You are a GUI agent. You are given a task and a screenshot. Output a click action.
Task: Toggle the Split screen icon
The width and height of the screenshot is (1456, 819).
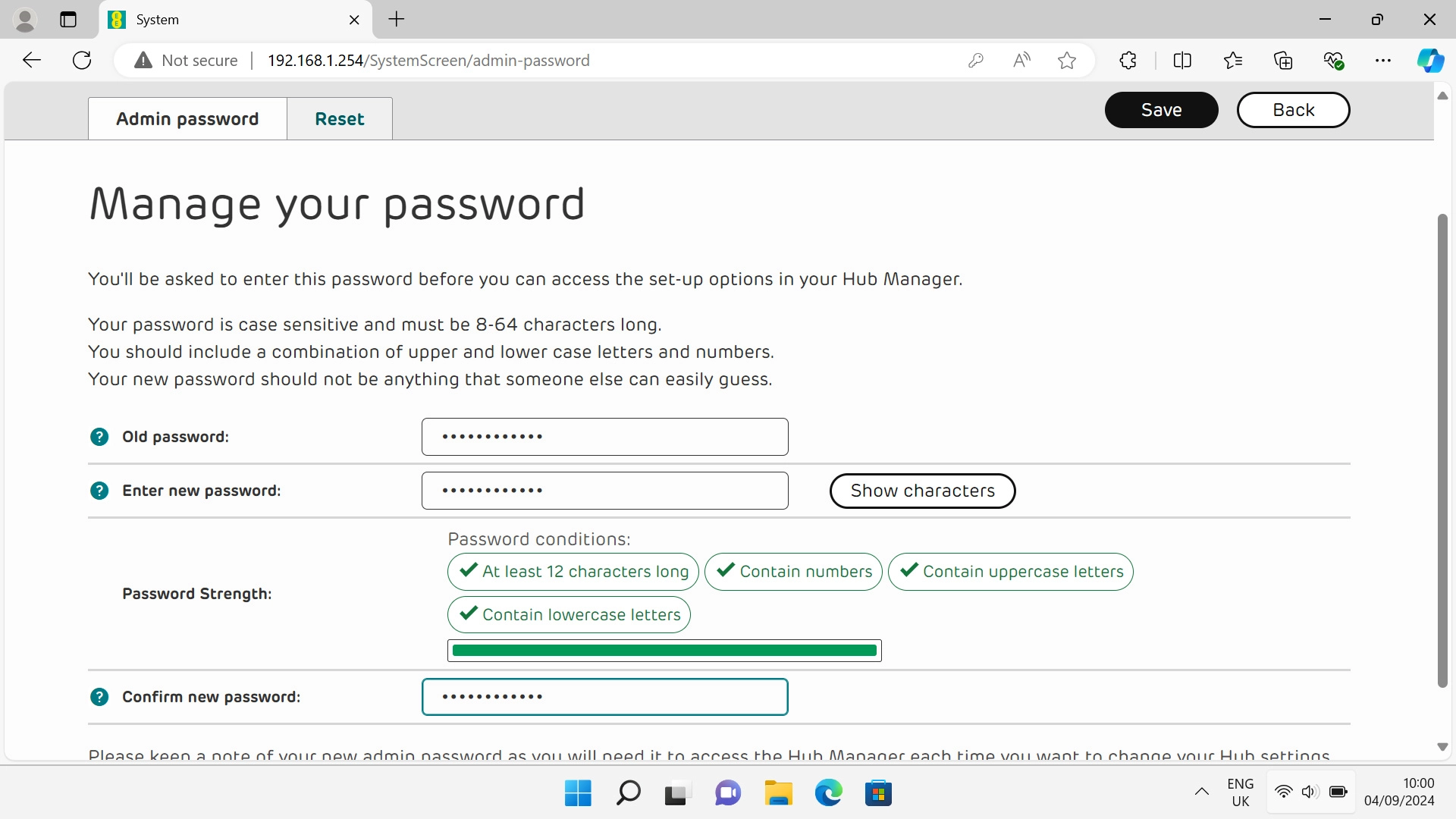(x=1182, y=61)
